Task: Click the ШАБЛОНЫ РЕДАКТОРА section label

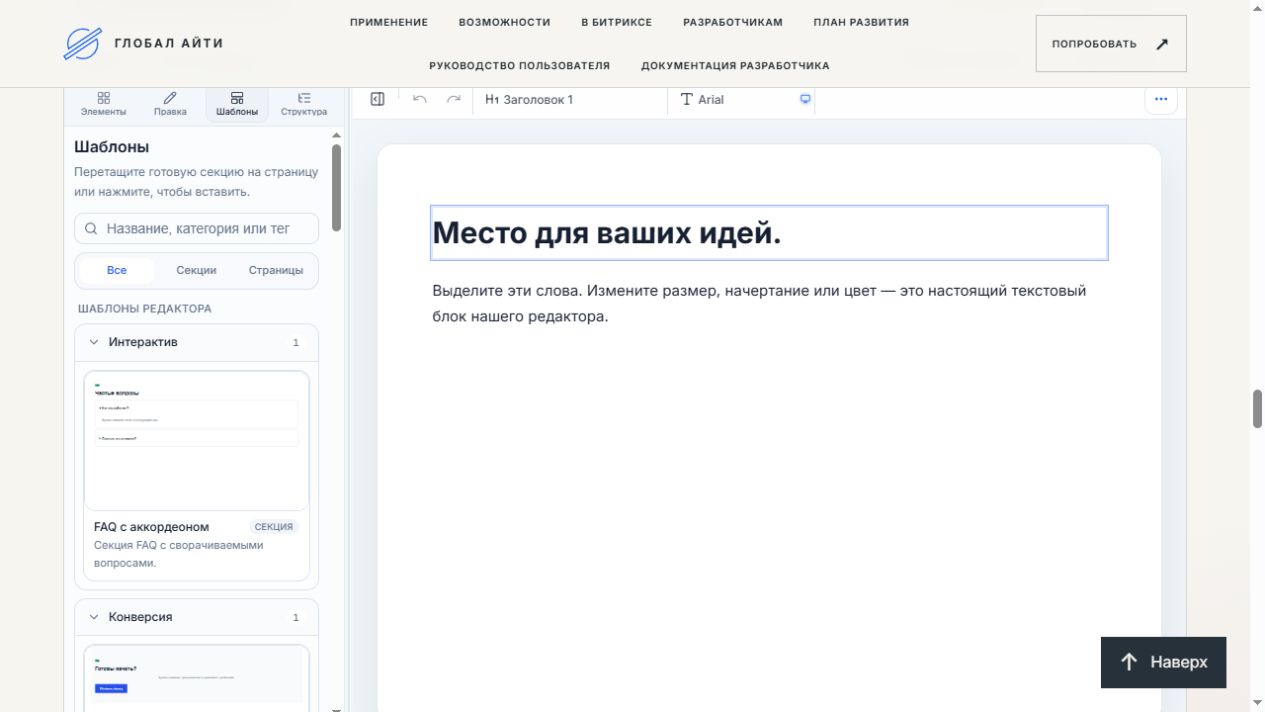Action: pyautogui.click(x=145, y=309)
